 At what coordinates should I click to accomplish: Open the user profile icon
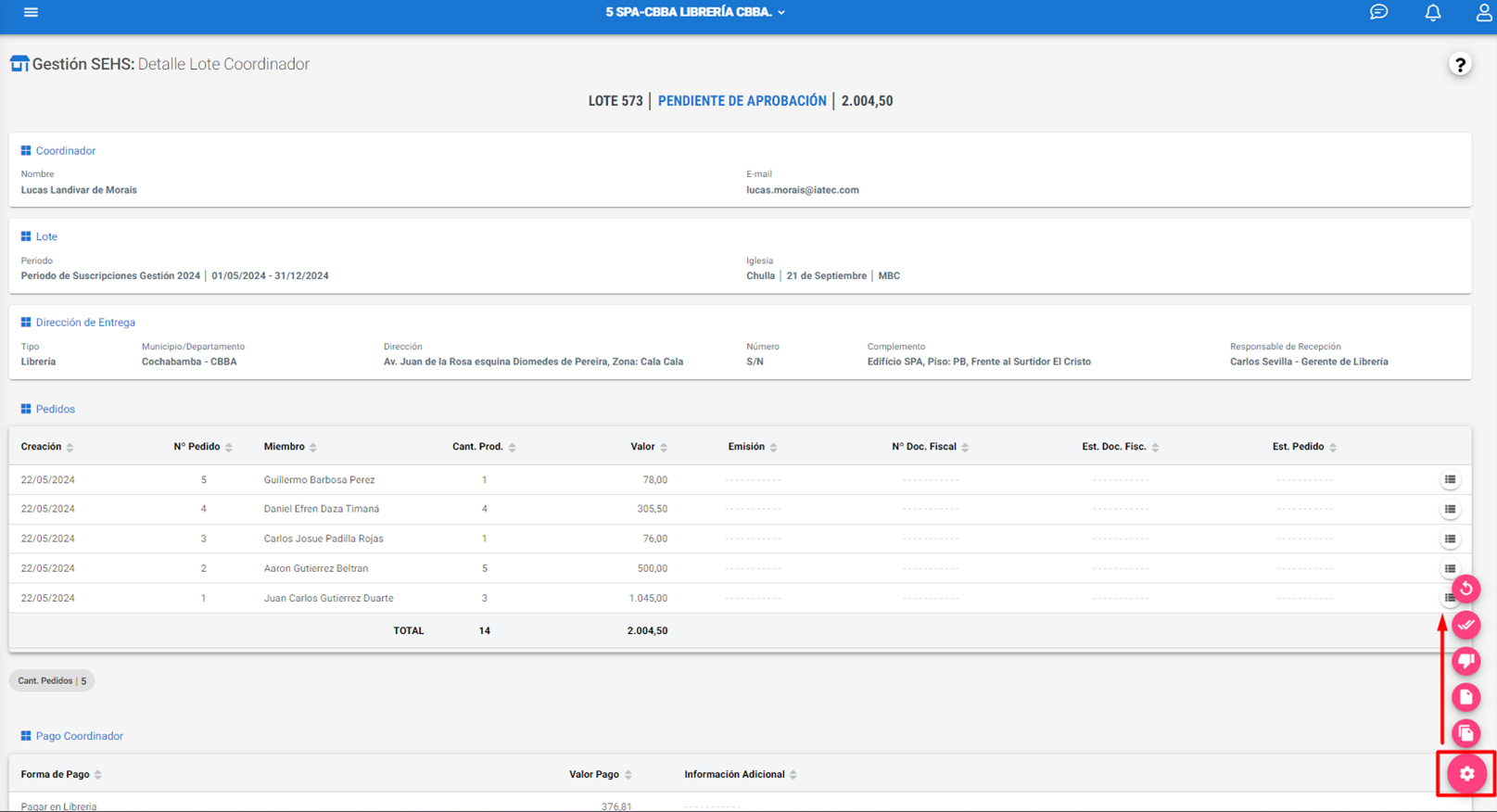[1484, 12]
